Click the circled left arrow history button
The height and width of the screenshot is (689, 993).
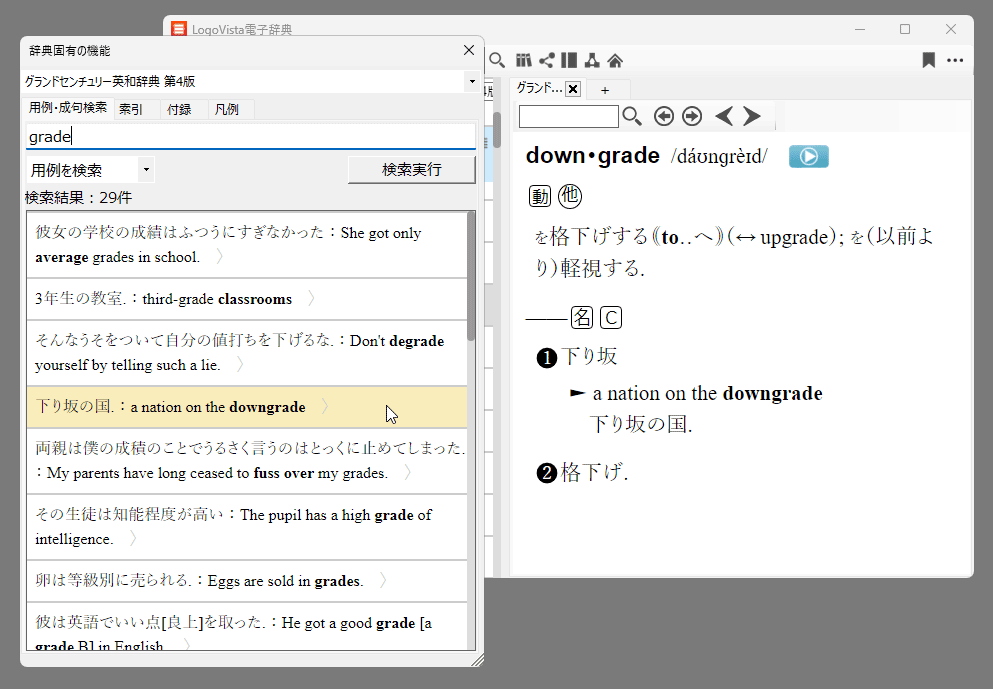pos(664,117)
